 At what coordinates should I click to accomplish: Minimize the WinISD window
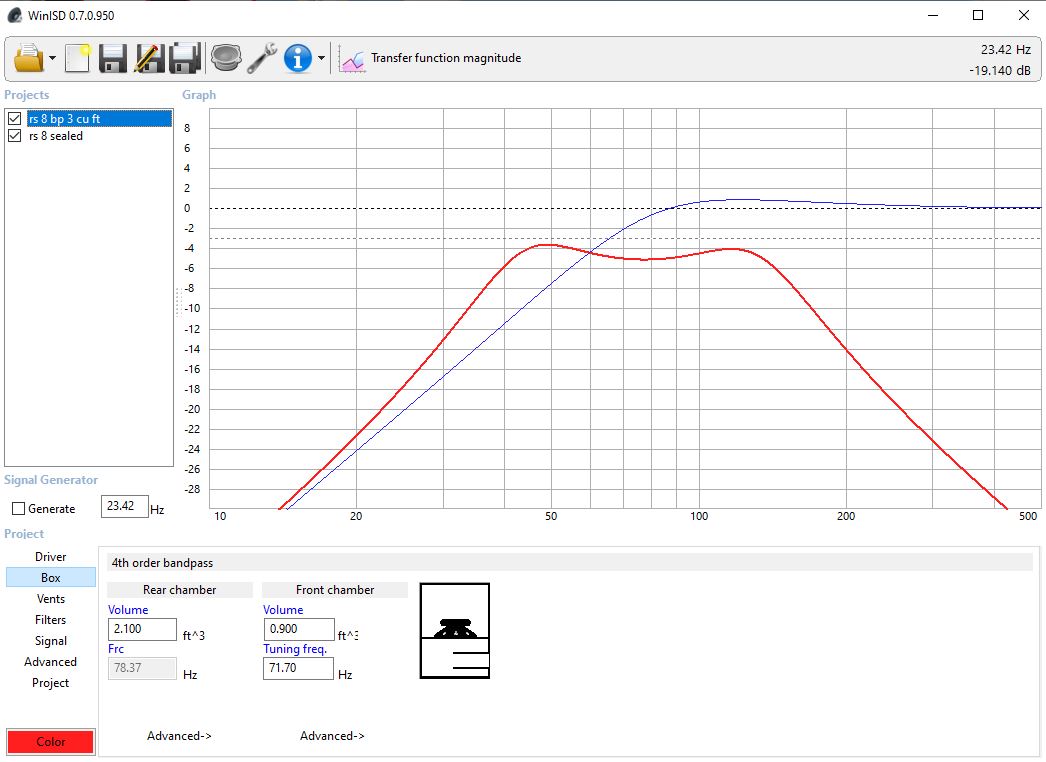click(x=933, y=15)
